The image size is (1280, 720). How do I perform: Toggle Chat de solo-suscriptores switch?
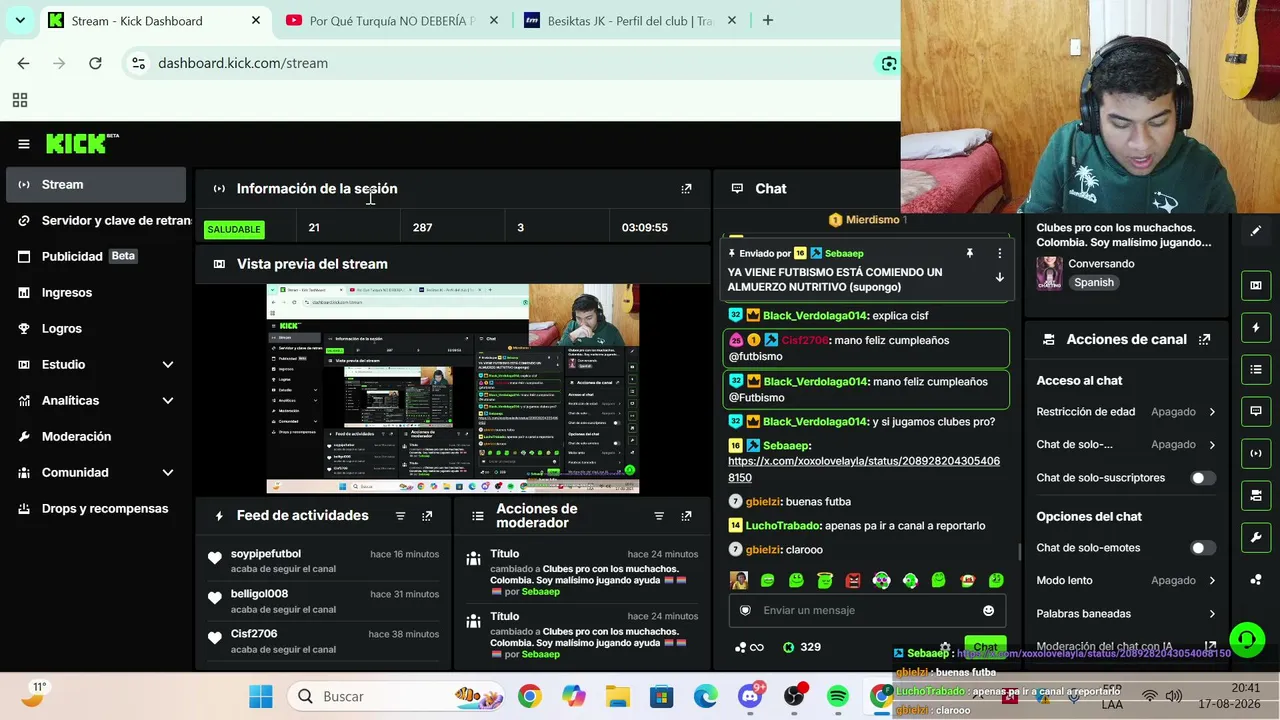[1203, 478]
